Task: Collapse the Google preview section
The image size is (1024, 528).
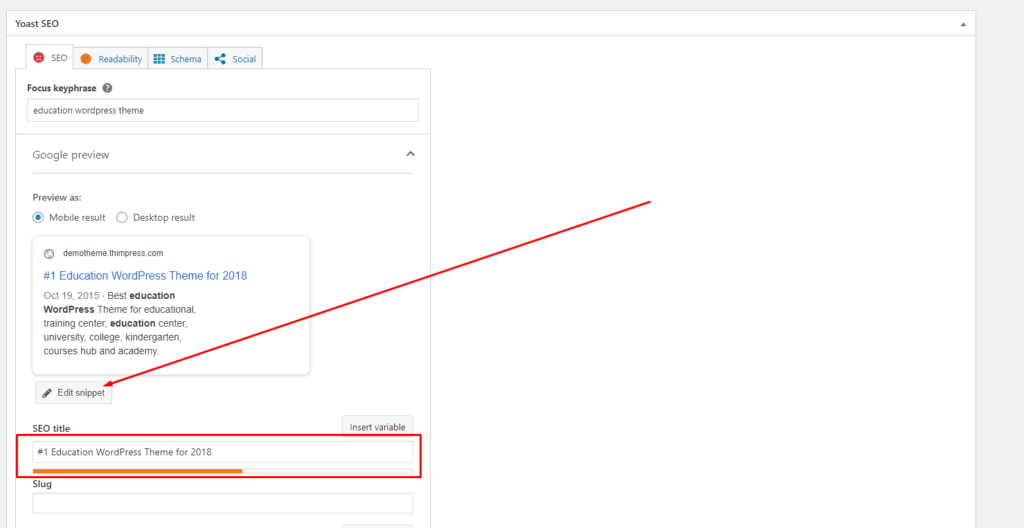Action: point(410,154)
